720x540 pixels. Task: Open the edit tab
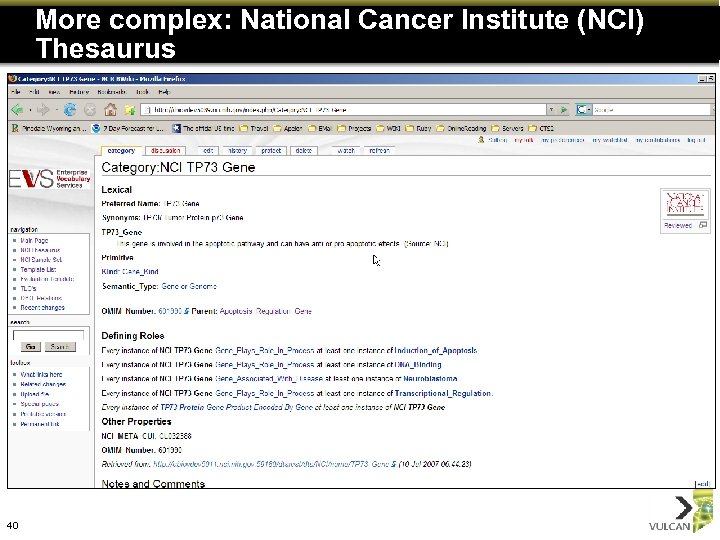tap(208, 151)
